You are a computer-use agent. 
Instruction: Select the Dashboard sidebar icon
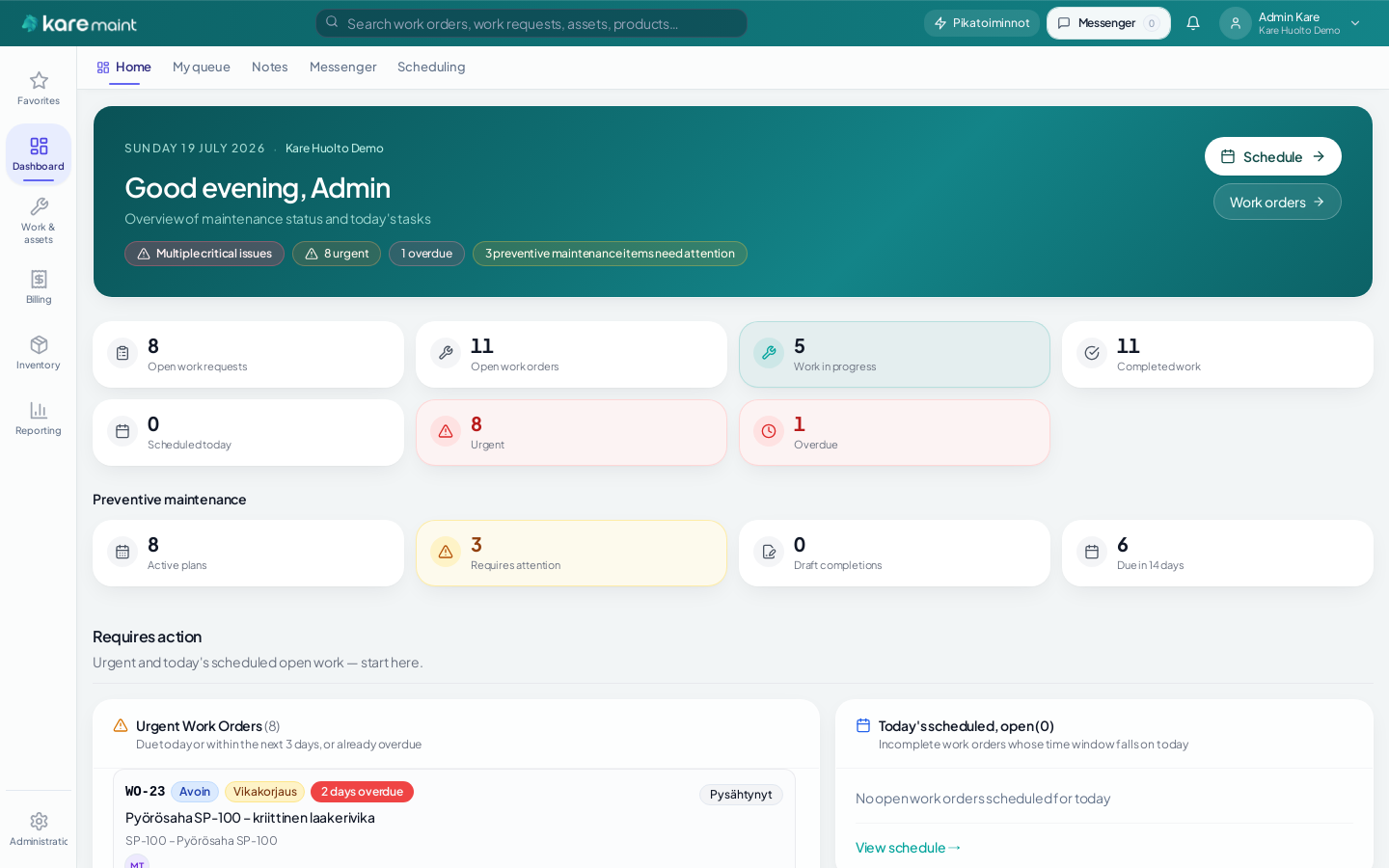[x=39, y=146]
